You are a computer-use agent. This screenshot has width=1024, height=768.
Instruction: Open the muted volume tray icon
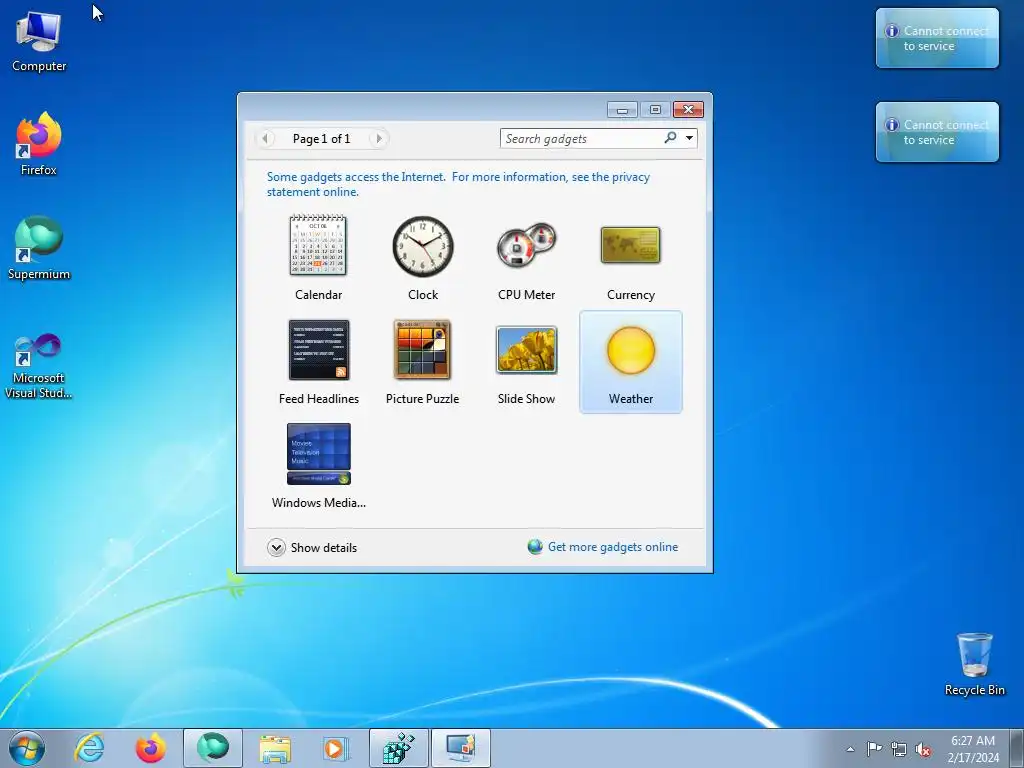pyautogui.click(x=923, y=749)
